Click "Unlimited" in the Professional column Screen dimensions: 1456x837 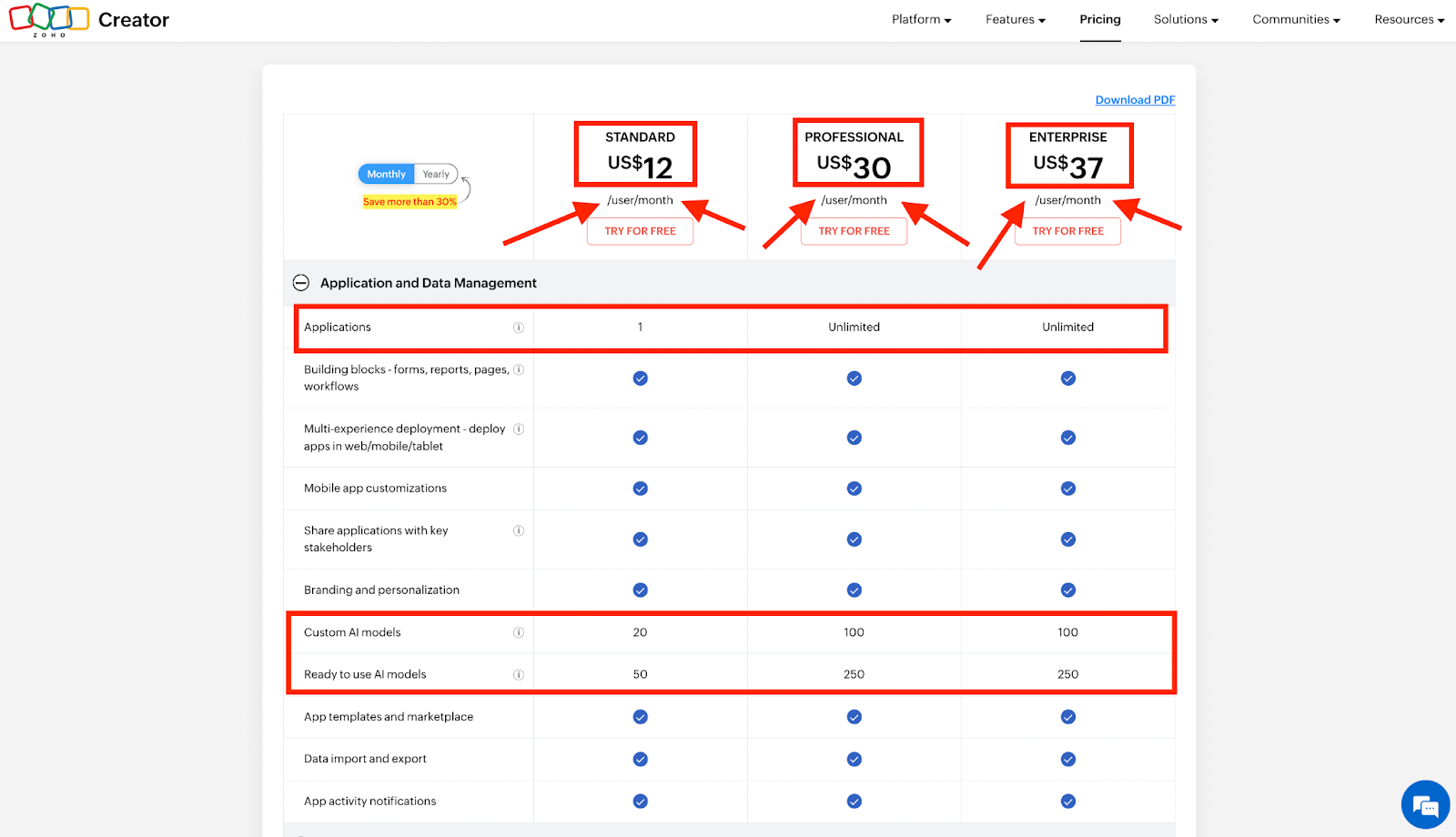pyautogui.click(x=854, y=328)
